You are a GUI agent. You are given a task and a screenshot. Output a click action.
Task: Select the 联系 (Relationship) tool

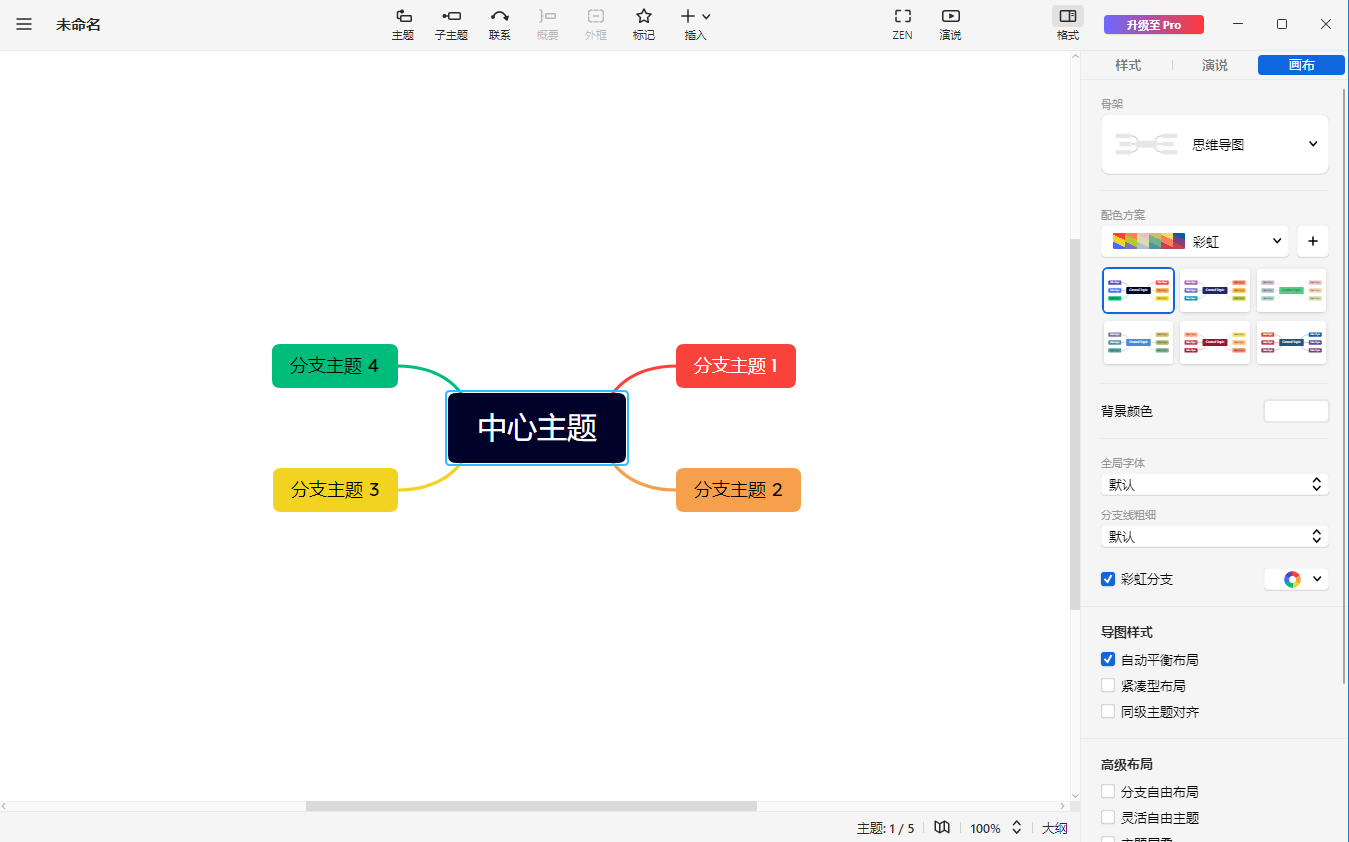[499, 24]
